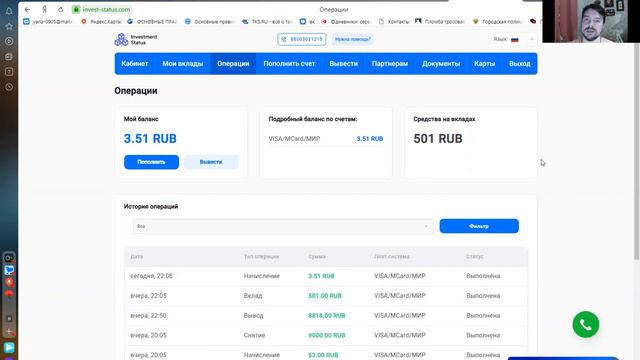Click the 9000.00 RUB Снятие amount
Screen dimensions: 640x360
[x=327, y=336]
